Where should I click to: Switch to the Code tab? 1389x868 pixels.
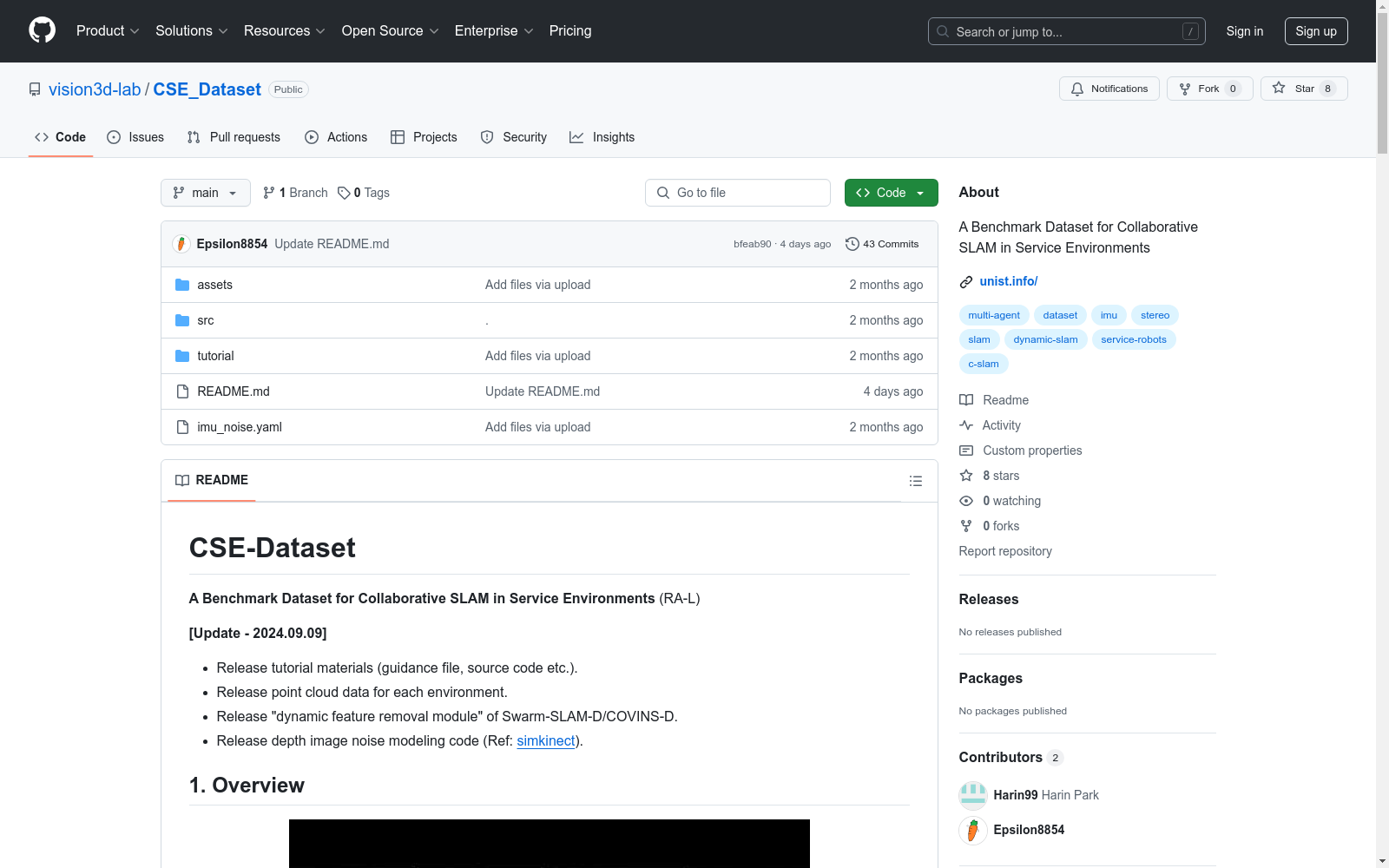click(61, 137)
